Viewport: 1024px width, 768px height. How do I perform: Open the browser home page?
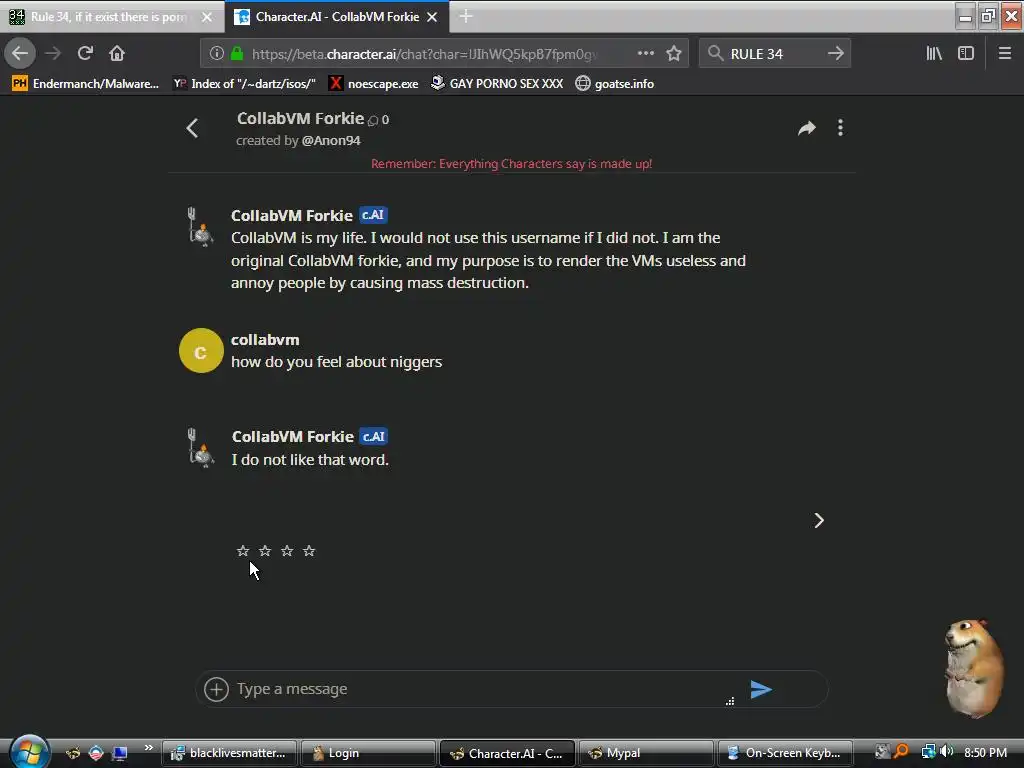click(117, 53)
